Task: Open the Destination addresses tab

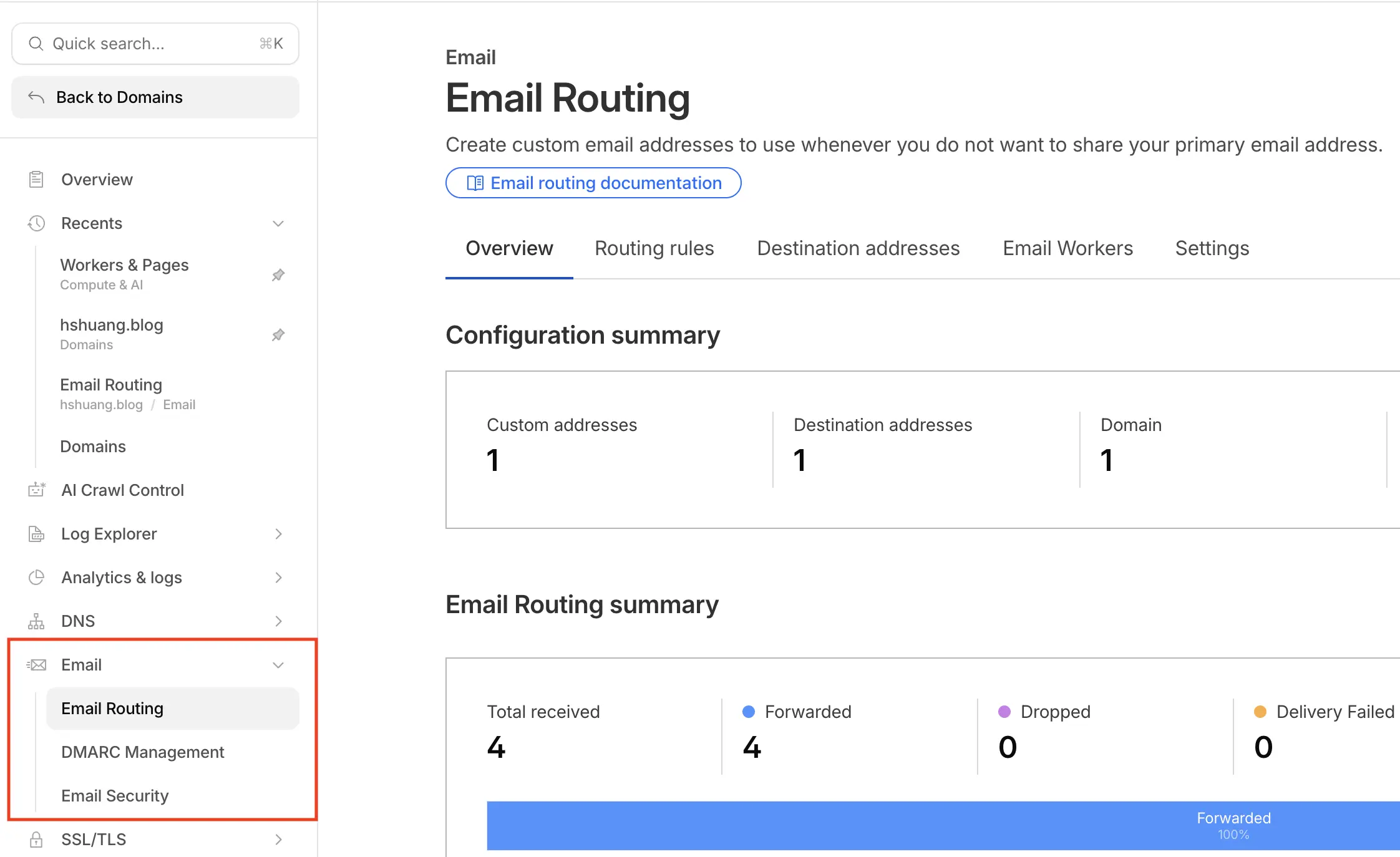Action: 858,248
